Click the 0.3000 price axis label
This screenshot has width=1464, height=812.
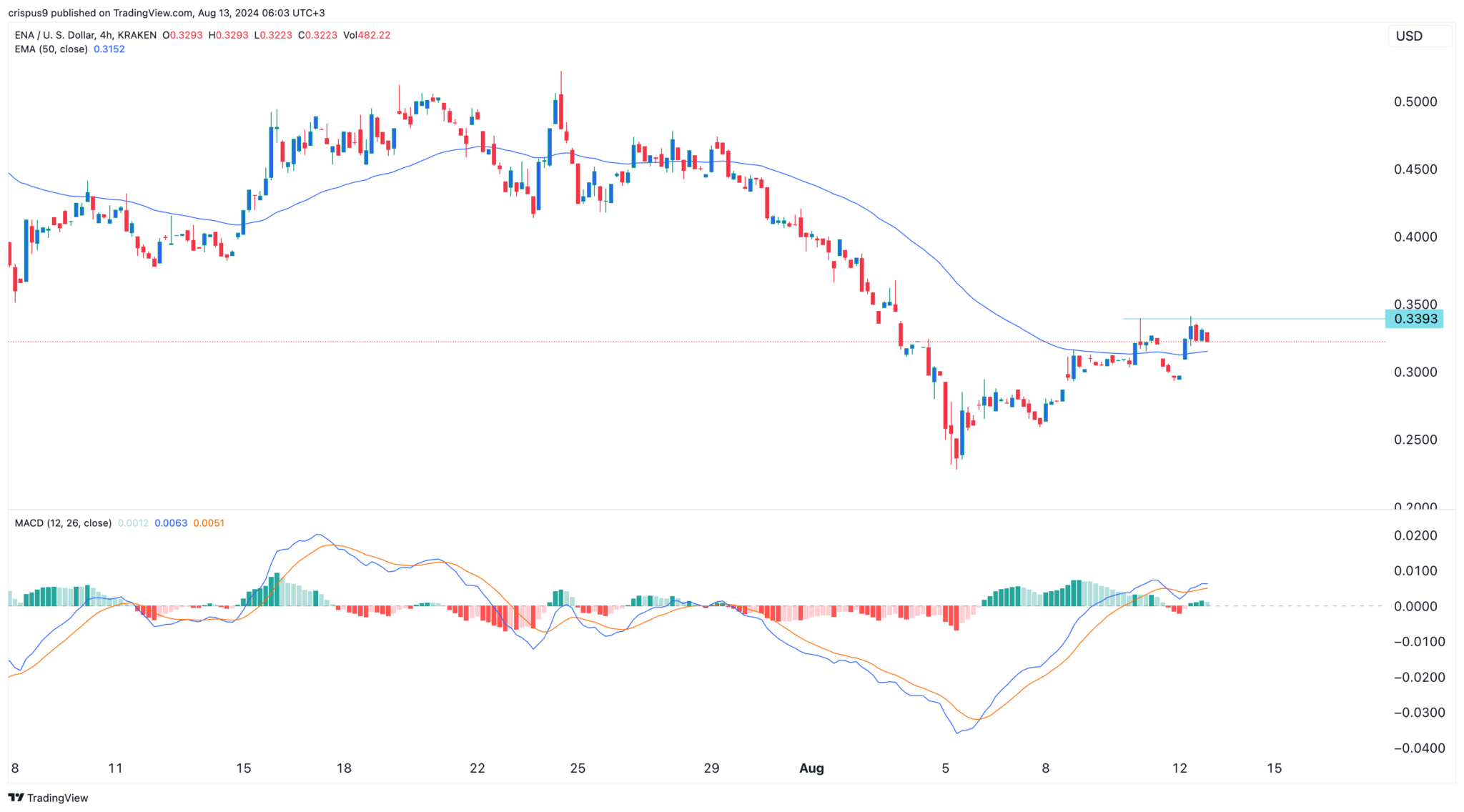click(1415, 372)
